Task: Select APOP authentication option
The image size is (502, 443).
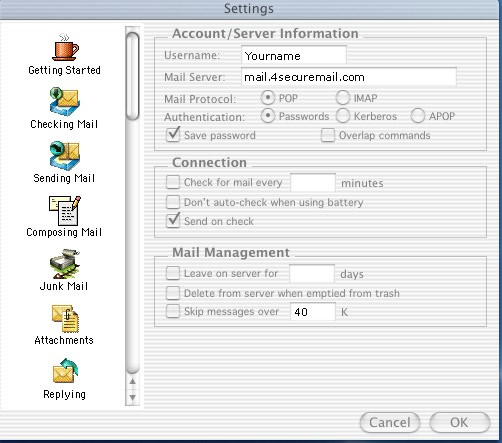Action: tap(418, 116)
